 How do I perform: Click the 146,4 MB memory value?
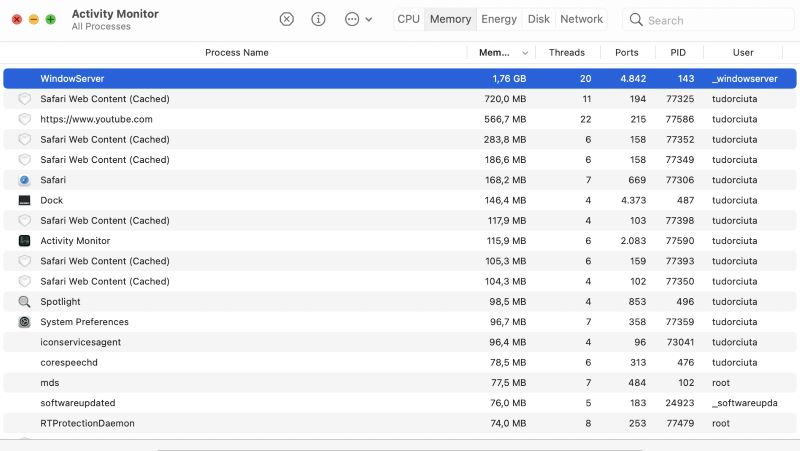[x=505, y=201]
